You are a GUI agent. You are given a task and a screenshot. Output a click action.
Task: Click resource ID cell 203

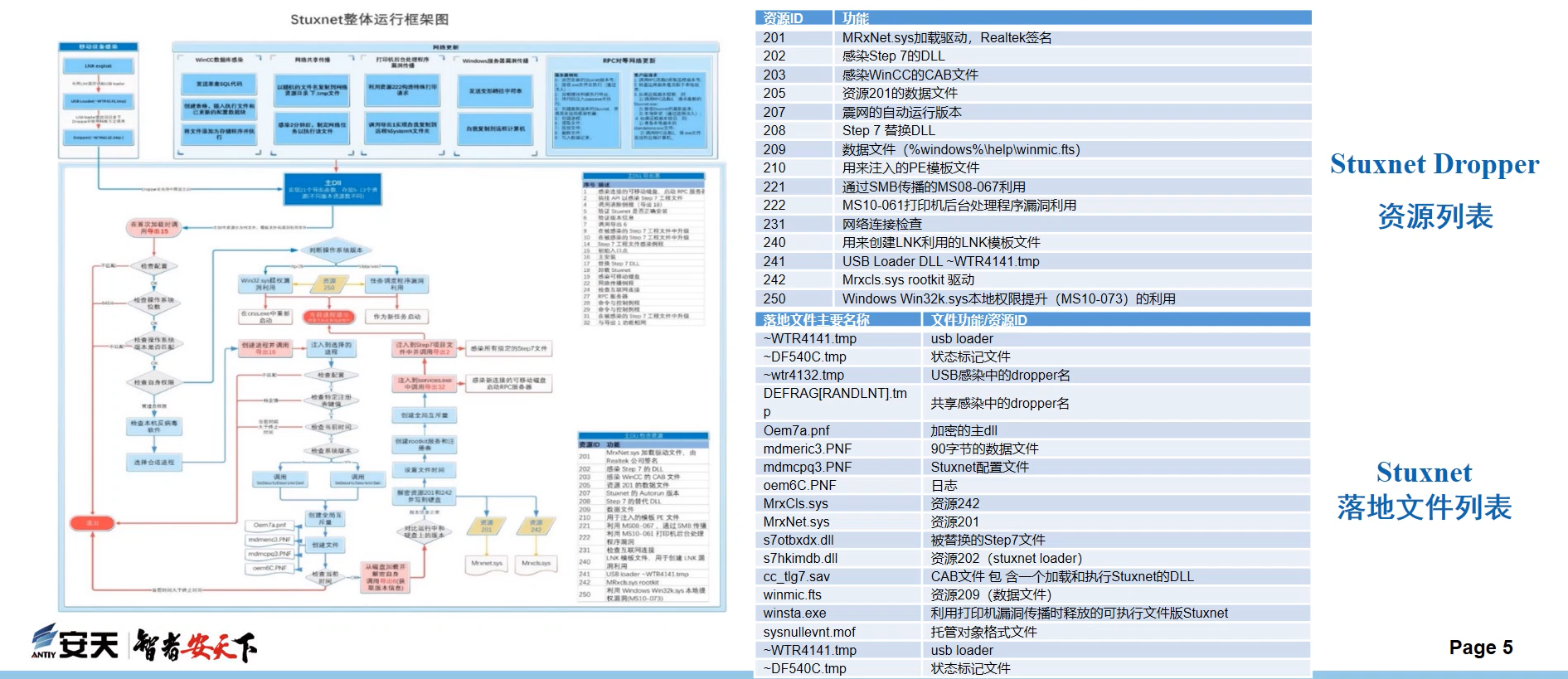tap(794, 75)
